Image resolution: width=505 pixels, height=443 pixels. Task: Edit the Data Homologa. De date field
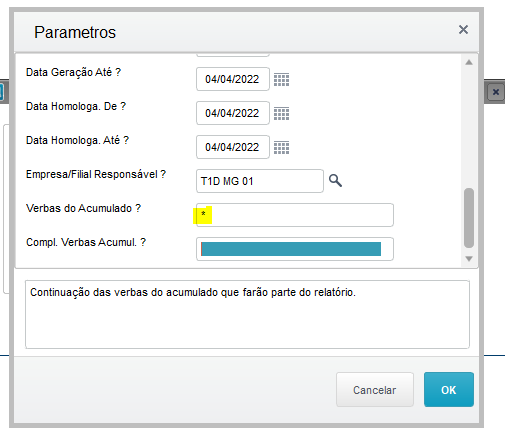tap(233, 113)
